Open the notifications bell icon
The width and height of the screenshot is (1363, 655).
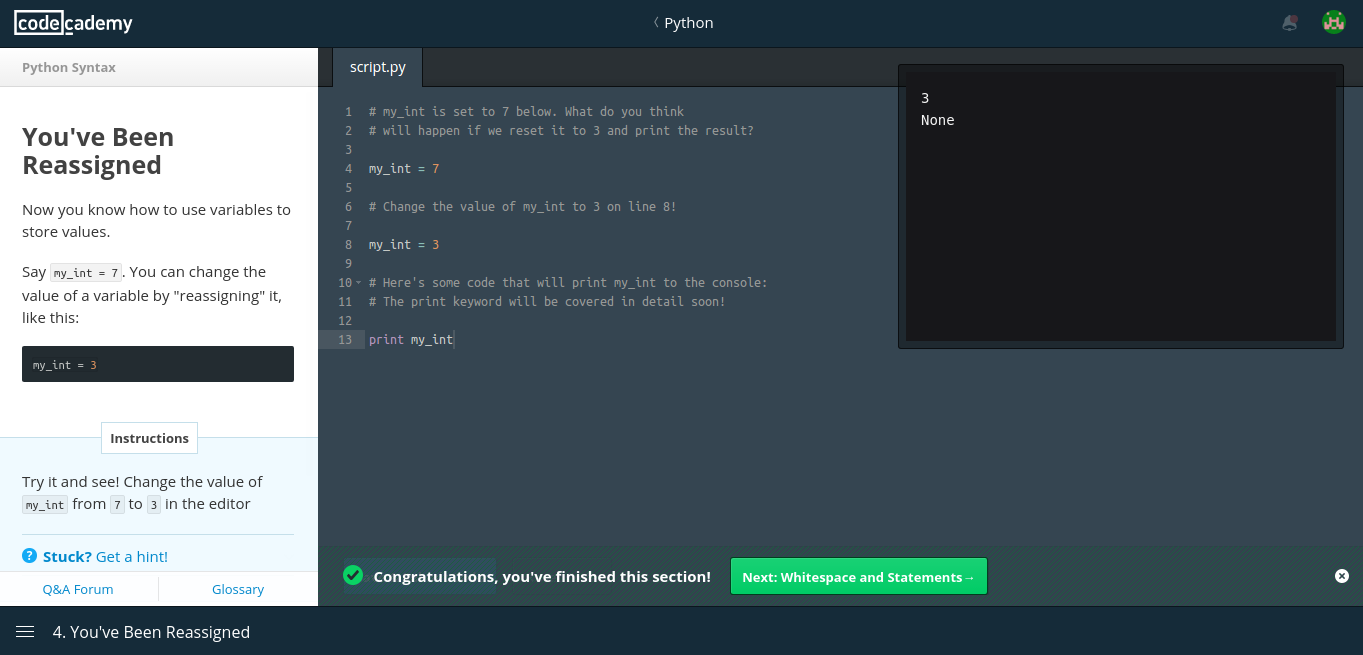[1290, 23]
